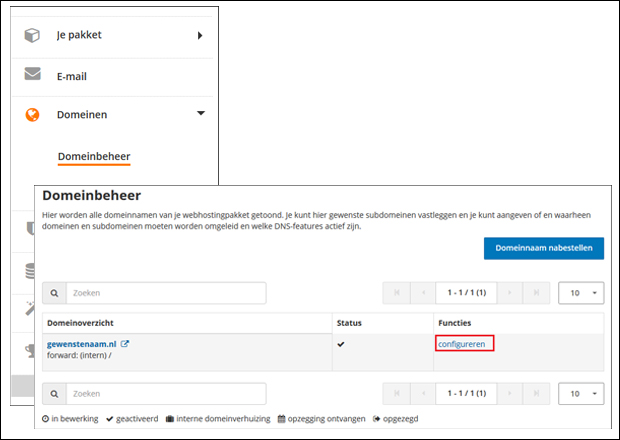
Task: Focus the upper Zoeken search field
Action: (x=166, y=293)
